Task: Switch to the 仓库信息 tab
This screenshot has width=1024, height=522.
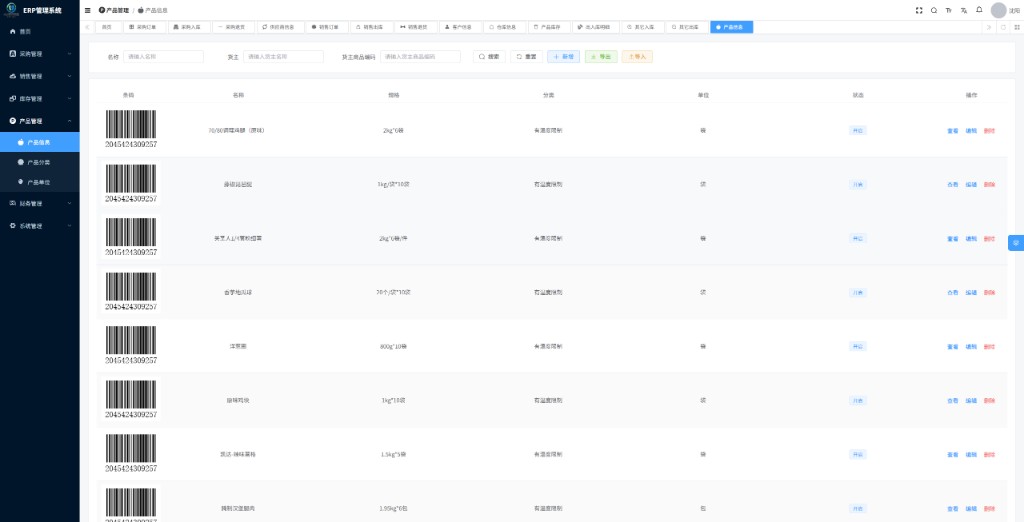Action: (504, 27)
